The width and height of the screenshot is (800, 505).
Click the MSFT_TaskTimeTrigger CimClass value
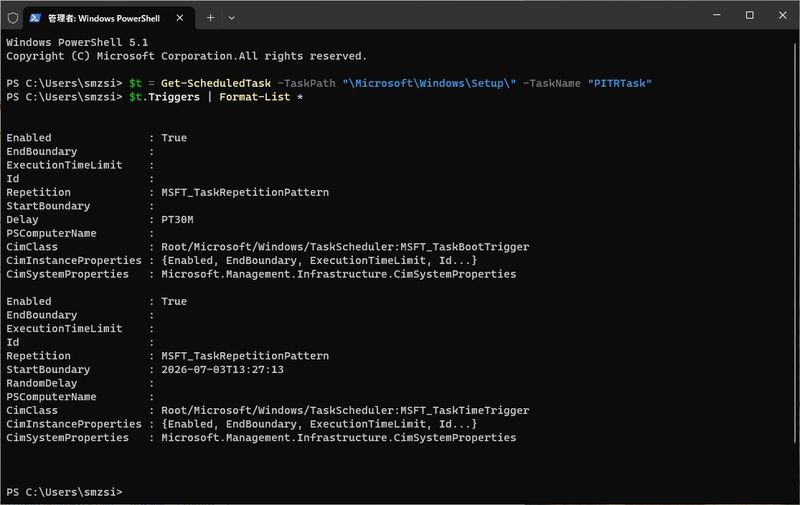(345, 411)
